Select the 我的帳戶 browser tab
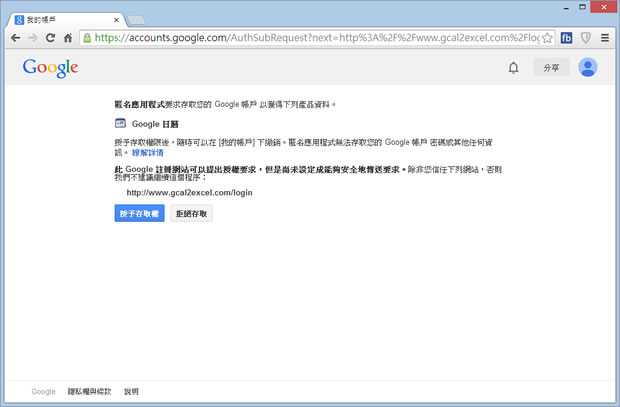 pos(66,20)
